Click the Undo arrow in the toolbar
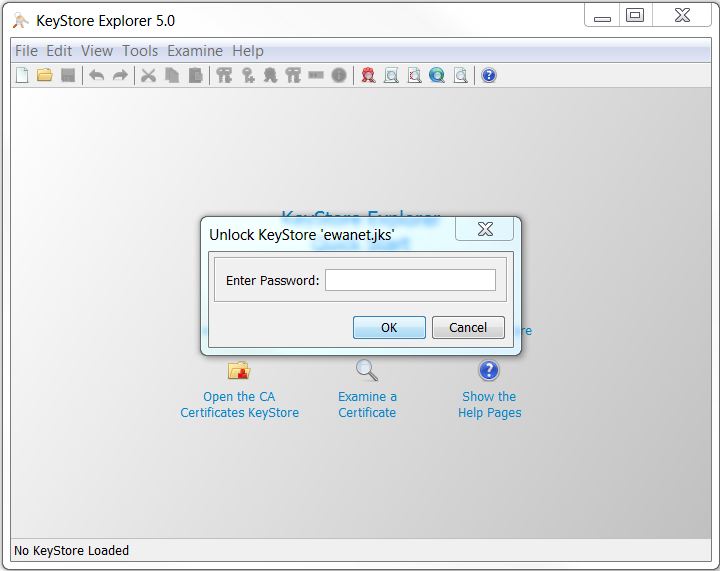The height and width of the screenshot is (571, 720). pos(97,75)
